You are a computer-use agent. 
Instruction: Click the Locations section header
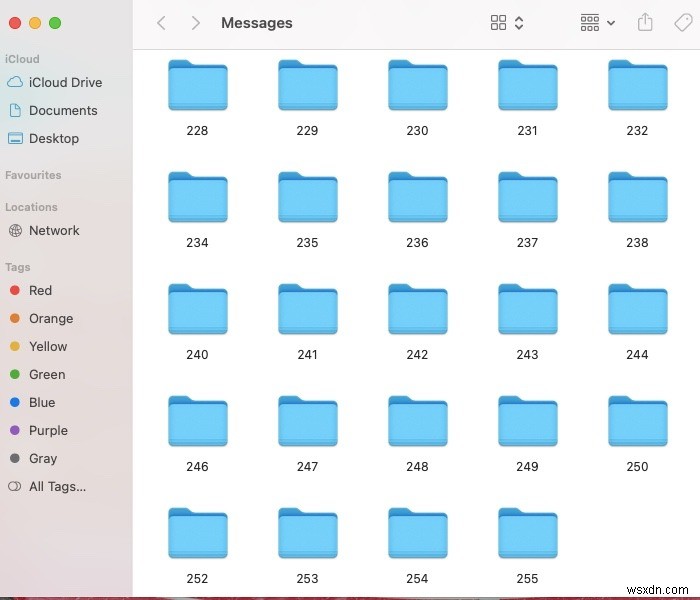31,207
